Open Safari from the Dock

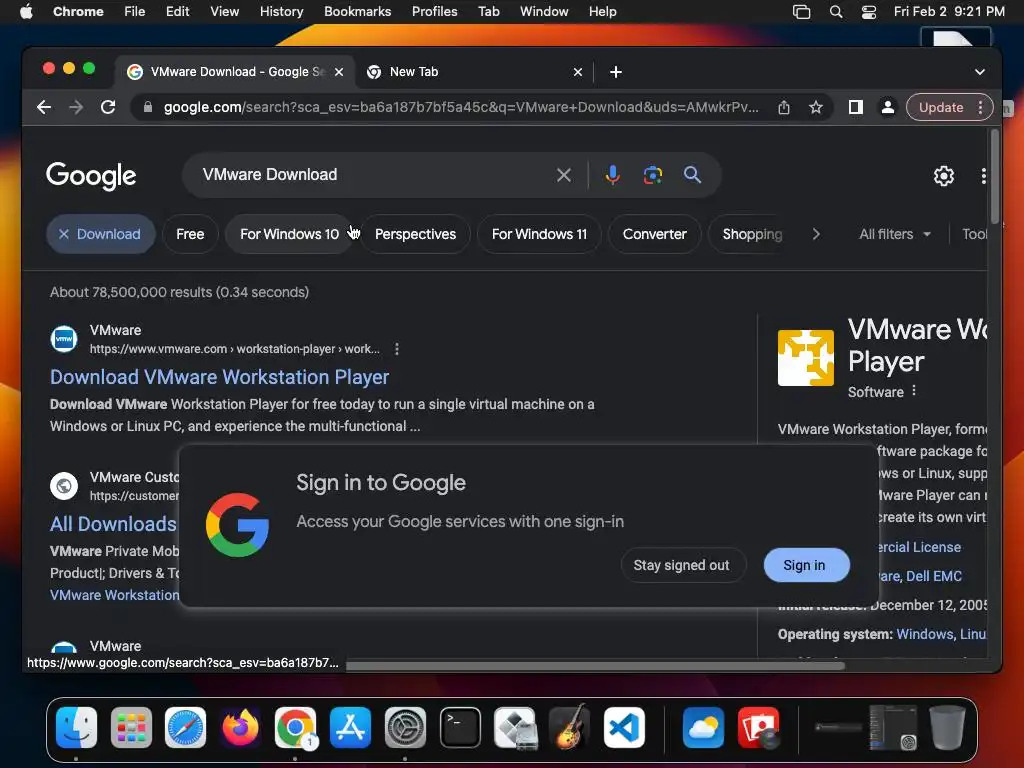coord(185,727)
